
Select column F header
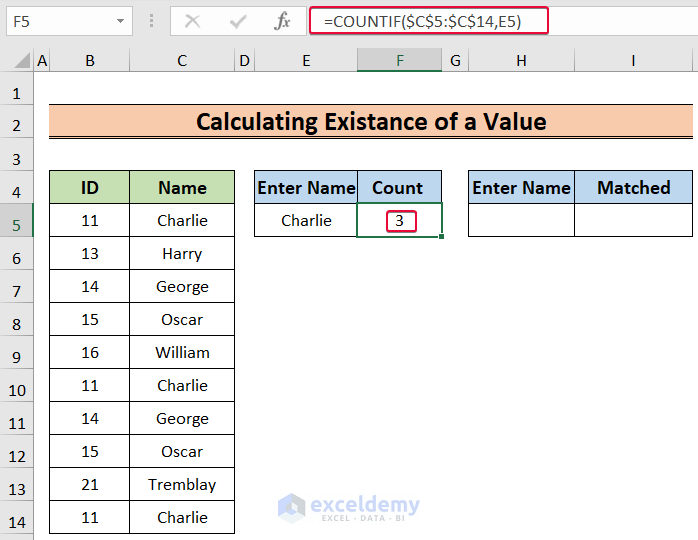click(x=399, y=61)
